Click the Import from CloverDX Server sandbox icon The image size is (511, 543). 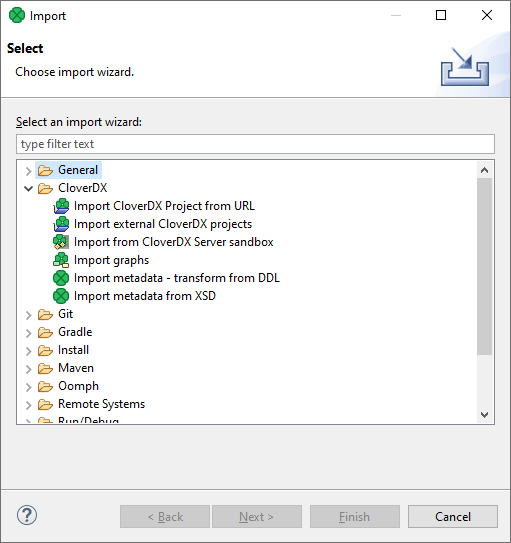(61, 242)
